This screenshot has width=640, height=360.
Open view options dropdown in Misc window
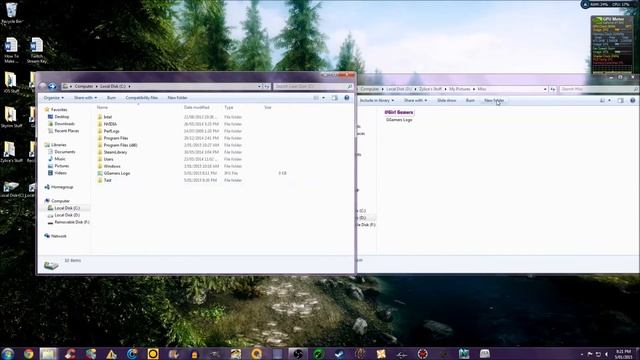tap(609, 100)
